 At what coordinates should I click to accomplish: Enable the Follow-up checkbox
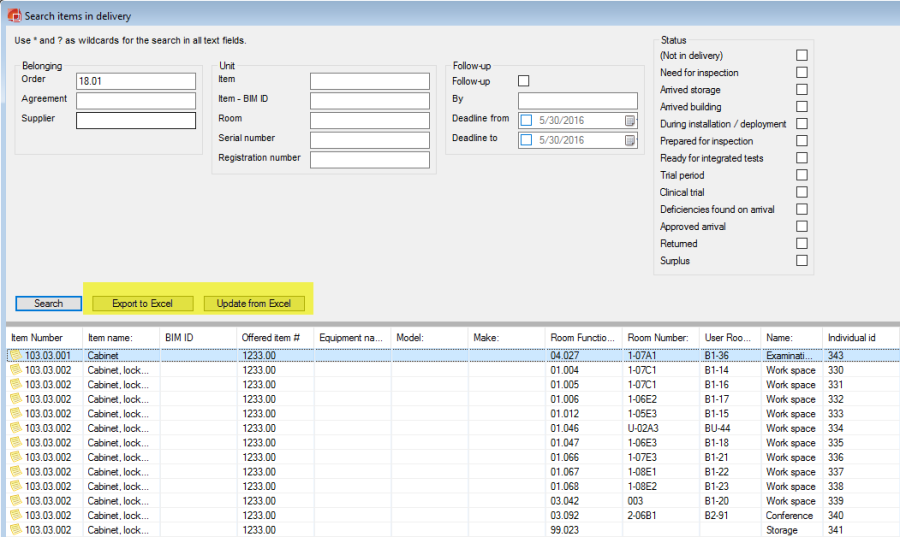(524, 81)
